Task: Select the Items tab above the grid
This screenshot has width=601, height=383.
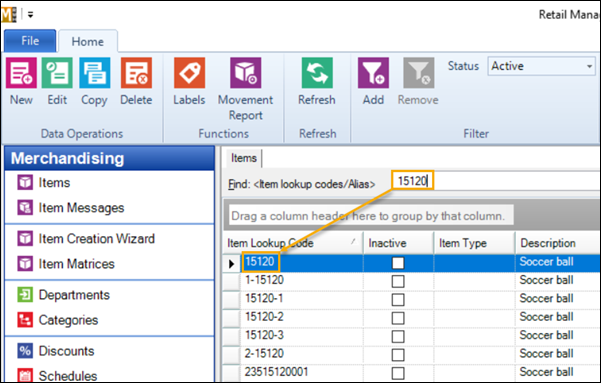Action: (244, 158)
